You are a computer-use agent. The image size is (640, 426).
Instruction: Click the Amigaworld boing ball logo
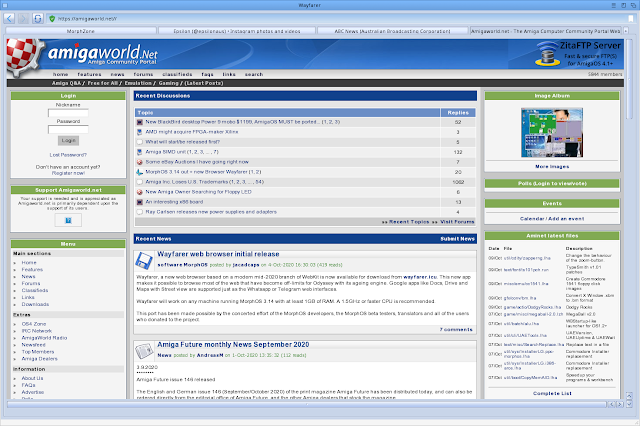point(23,56)
